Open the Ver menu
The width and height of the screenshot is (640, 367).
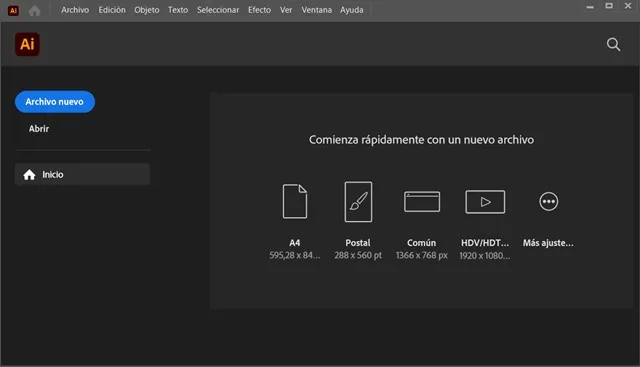click(x=286, y=10)
